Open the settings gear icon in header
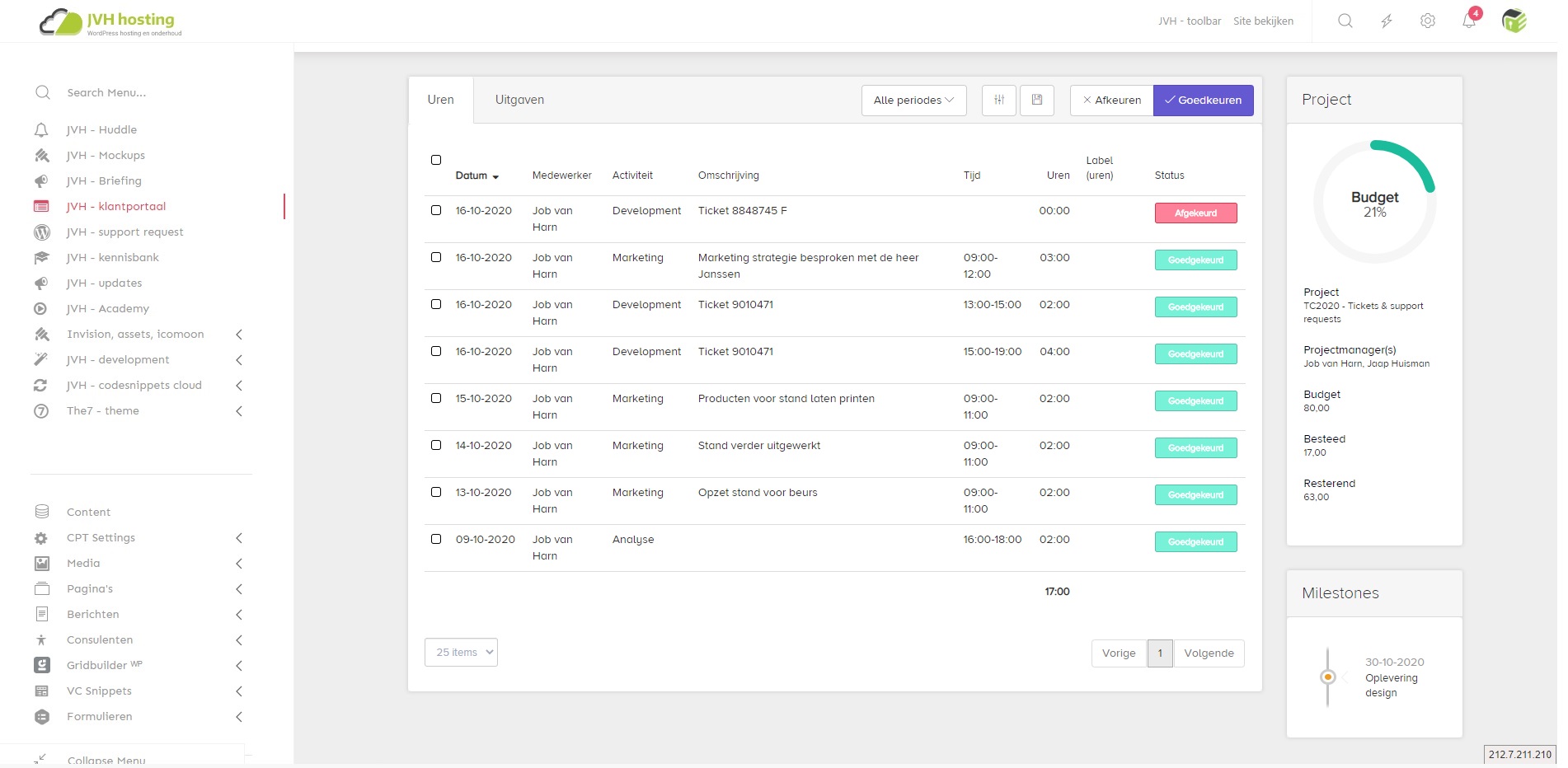The width and height of the screenshot is (1568, 768). [x=1428, y=21]
